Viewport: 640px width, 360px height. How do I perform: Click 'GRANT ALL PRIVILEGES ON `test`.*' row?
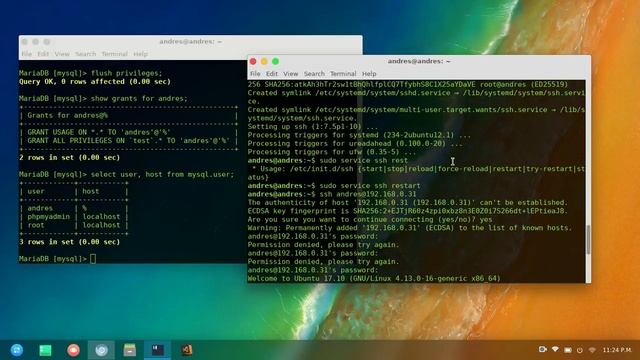click(x=128, y=141)
